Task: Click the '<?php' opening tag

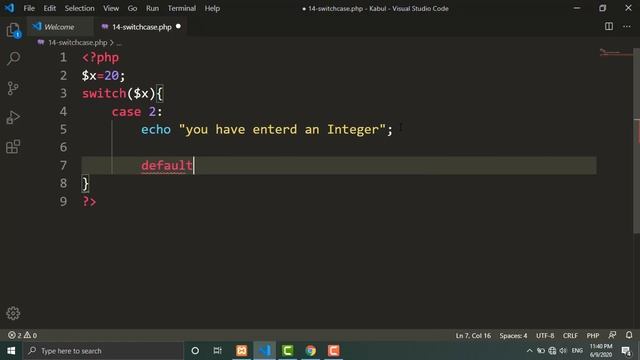Action: [100, 58]
